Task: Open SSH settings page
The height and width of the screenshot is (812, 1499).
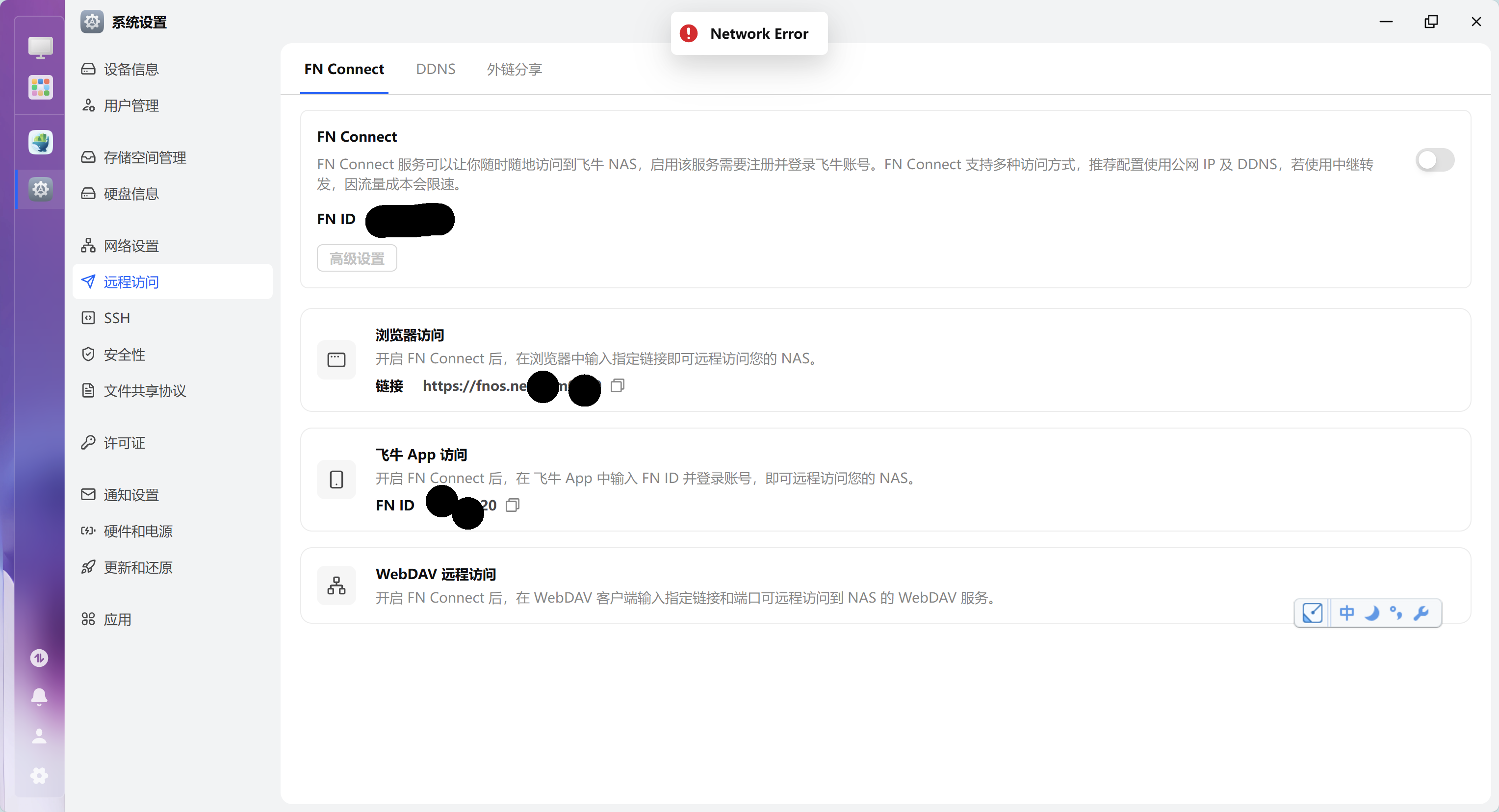Action: click(x=116, y=318)
